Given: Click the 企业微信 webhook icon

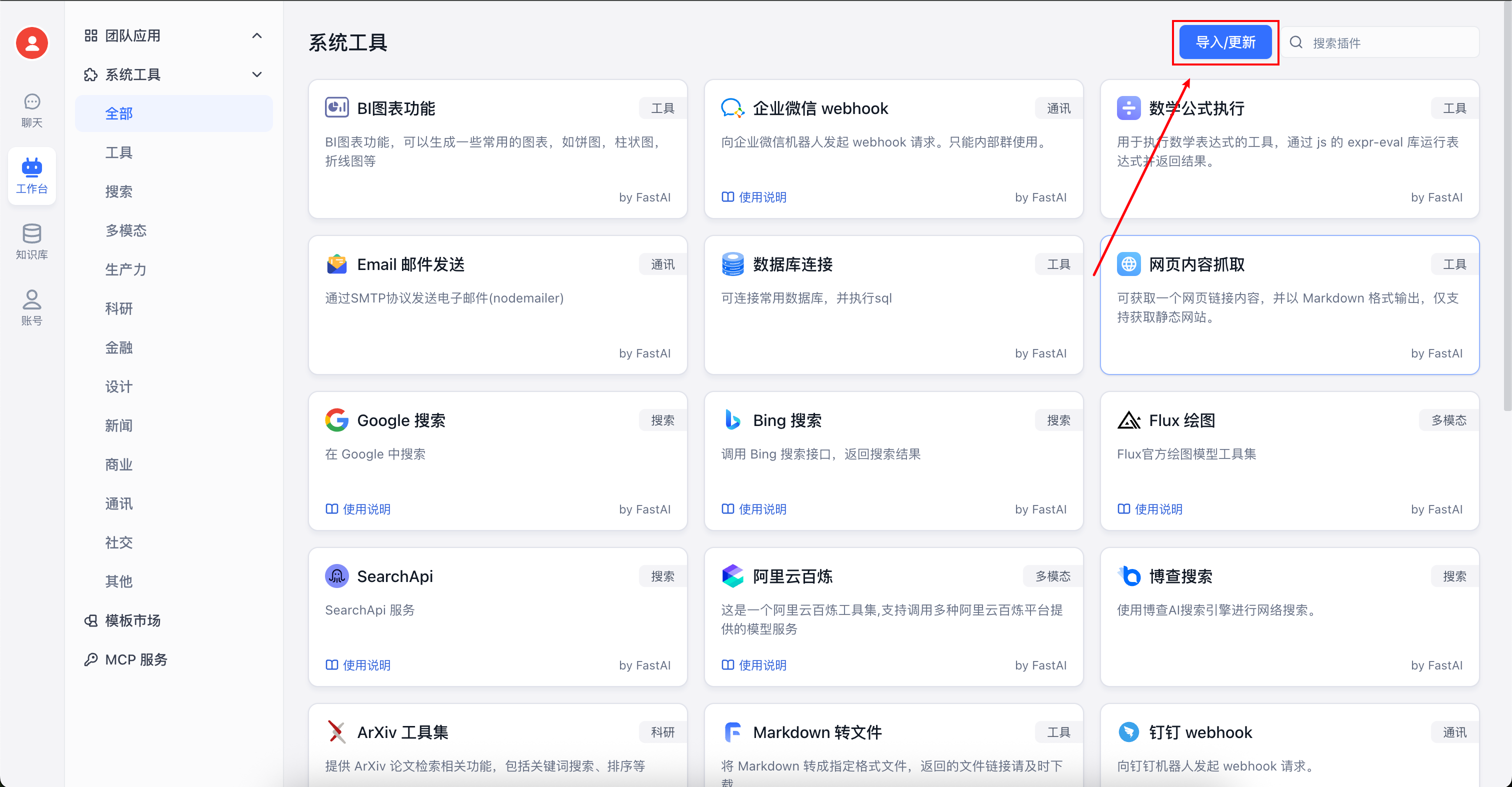Looking at the screenshot, I should (732, 108).
